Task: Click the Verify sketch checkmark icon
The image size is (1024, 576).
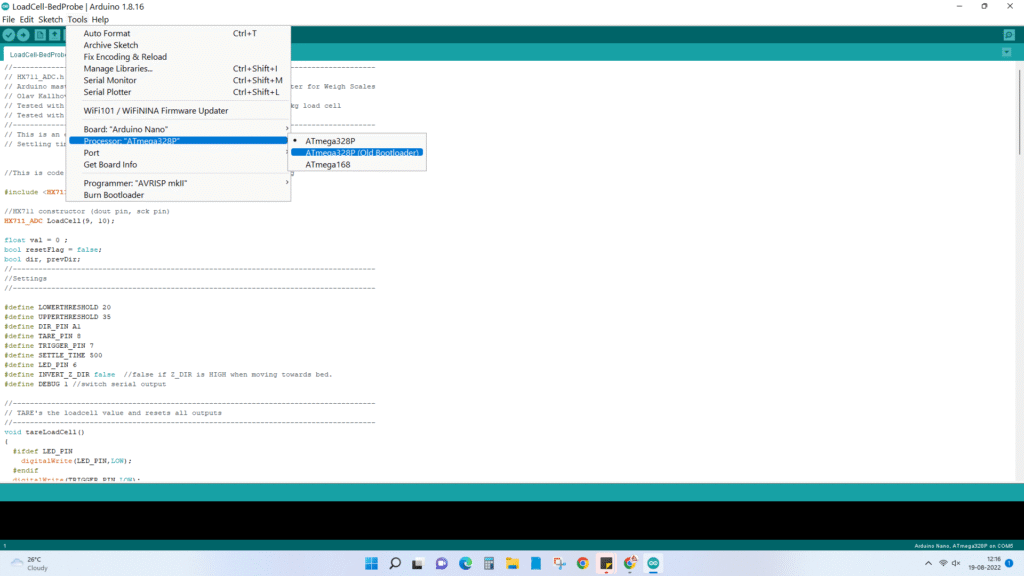Action: click(9, 35)
